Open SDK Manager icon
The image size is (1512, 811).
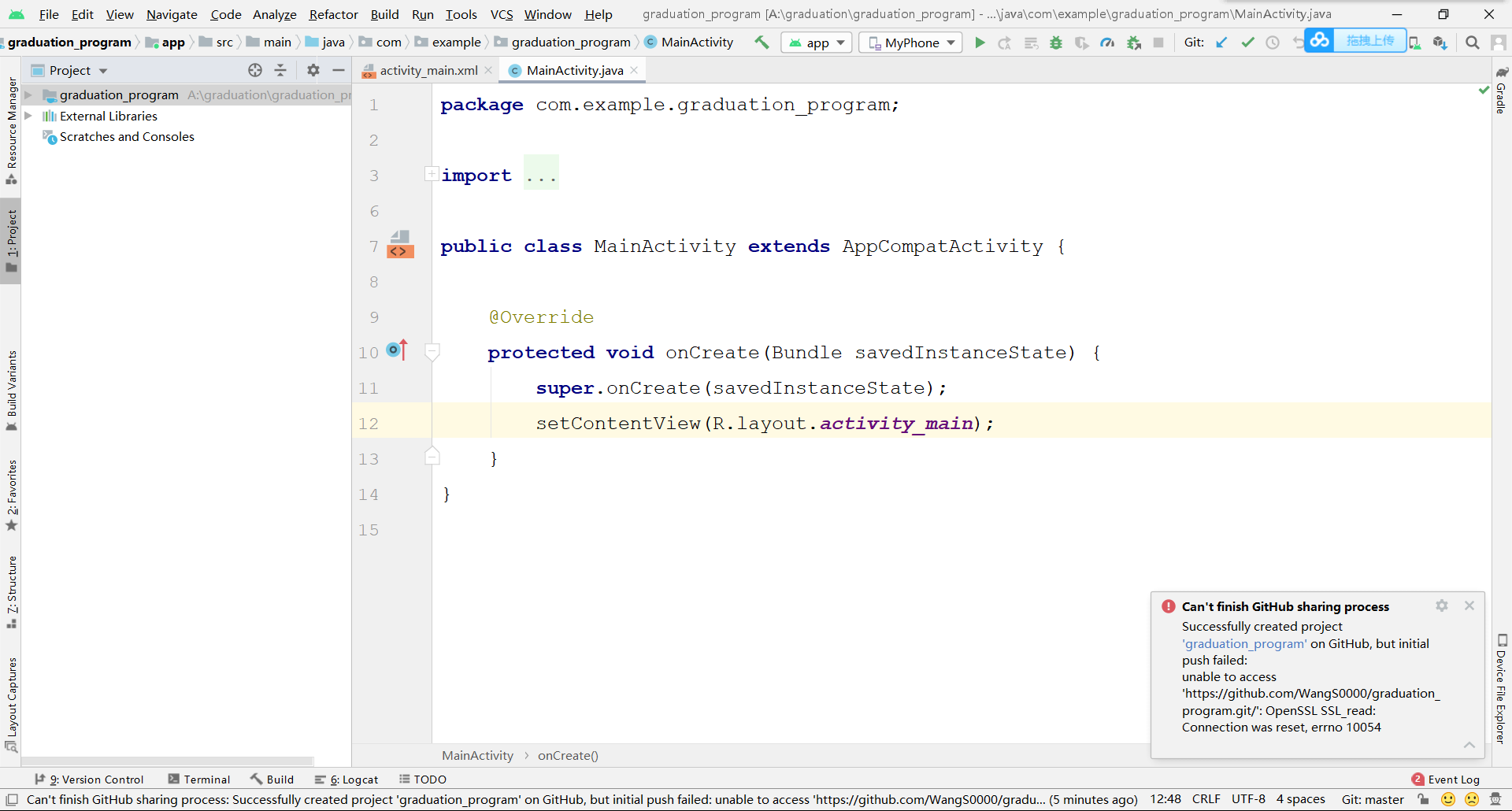tap(1440, 43)
